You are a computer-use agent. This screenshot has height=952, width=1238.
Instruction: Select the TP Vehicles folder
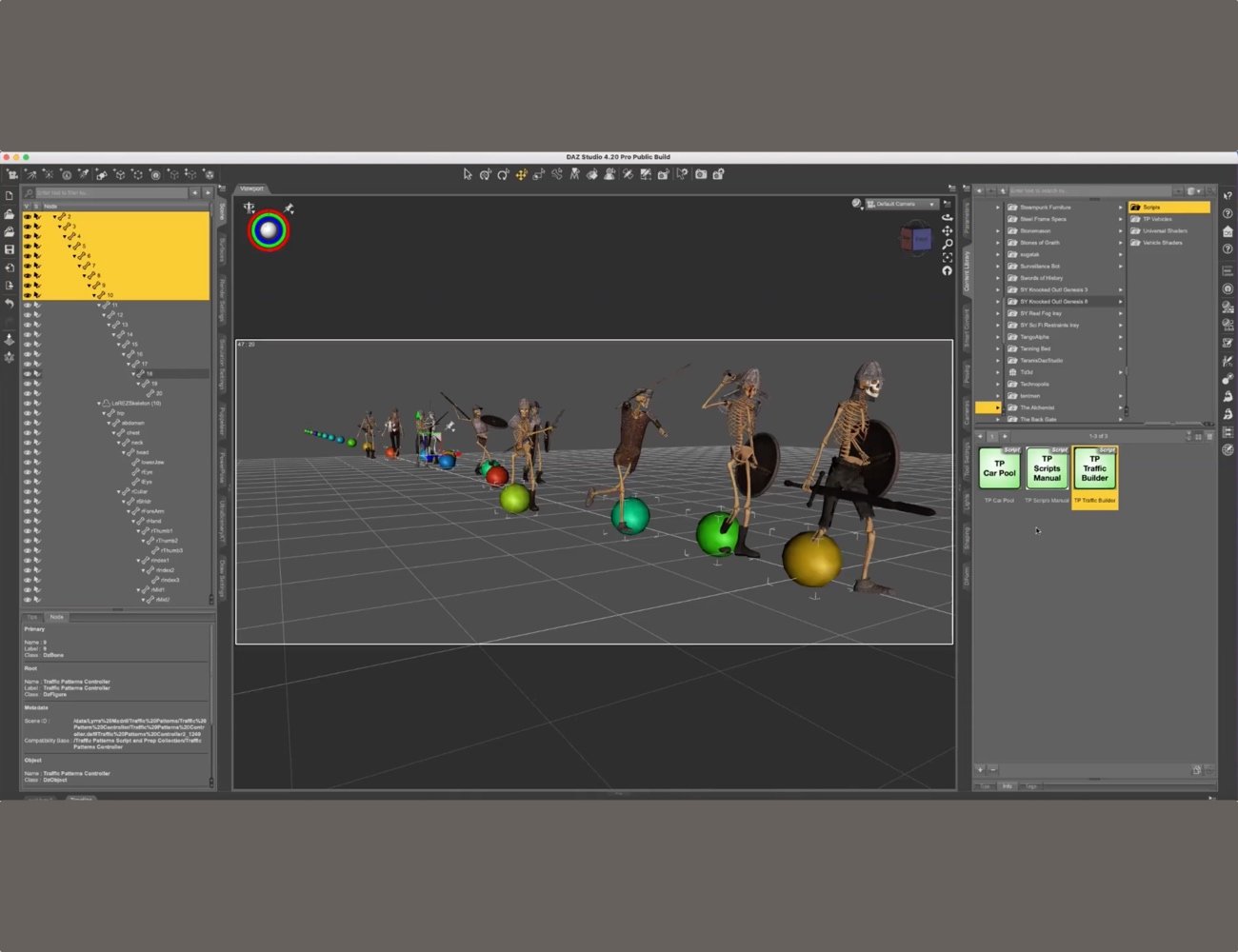[1157, 219]
